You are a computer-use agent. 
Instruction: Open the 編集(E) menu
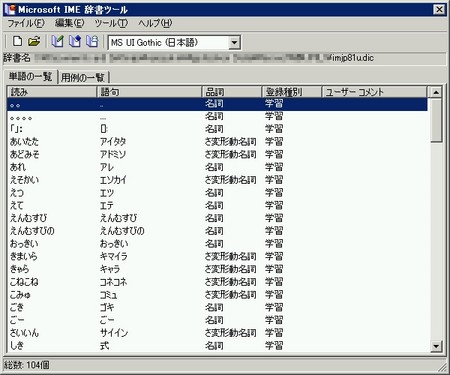pyautogui.click(x=70, y=23)
